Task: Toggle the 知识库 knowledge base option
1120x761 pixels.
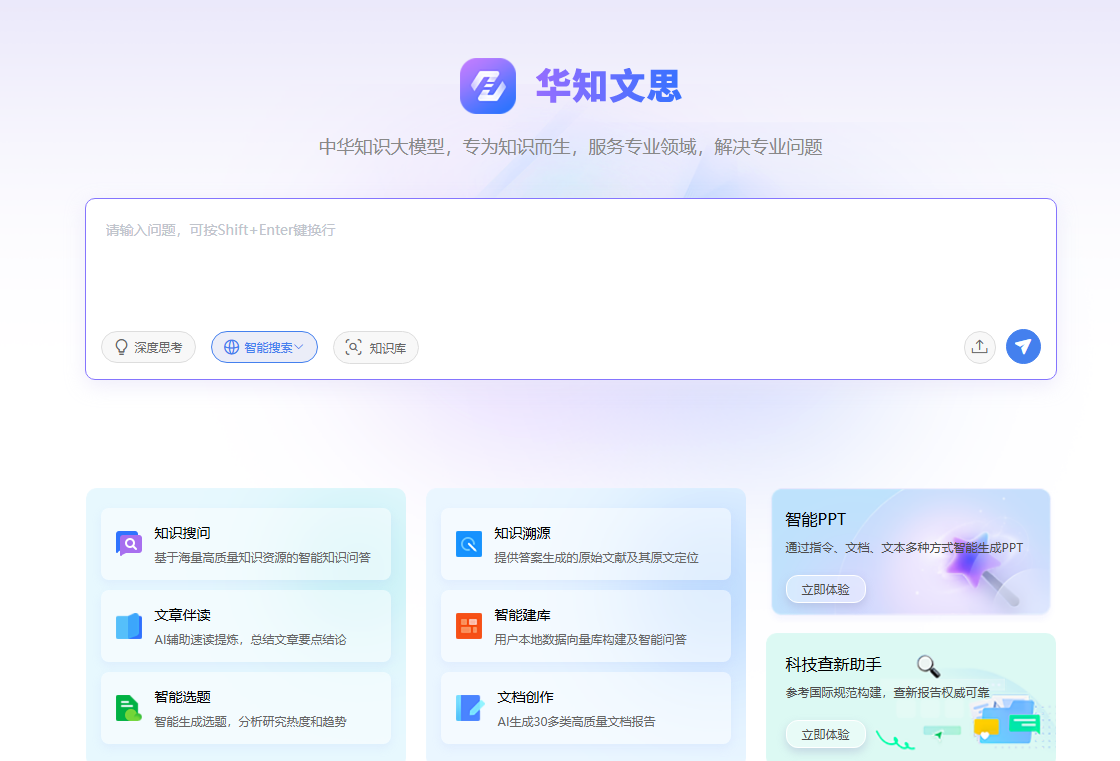Action: (376, 347)
